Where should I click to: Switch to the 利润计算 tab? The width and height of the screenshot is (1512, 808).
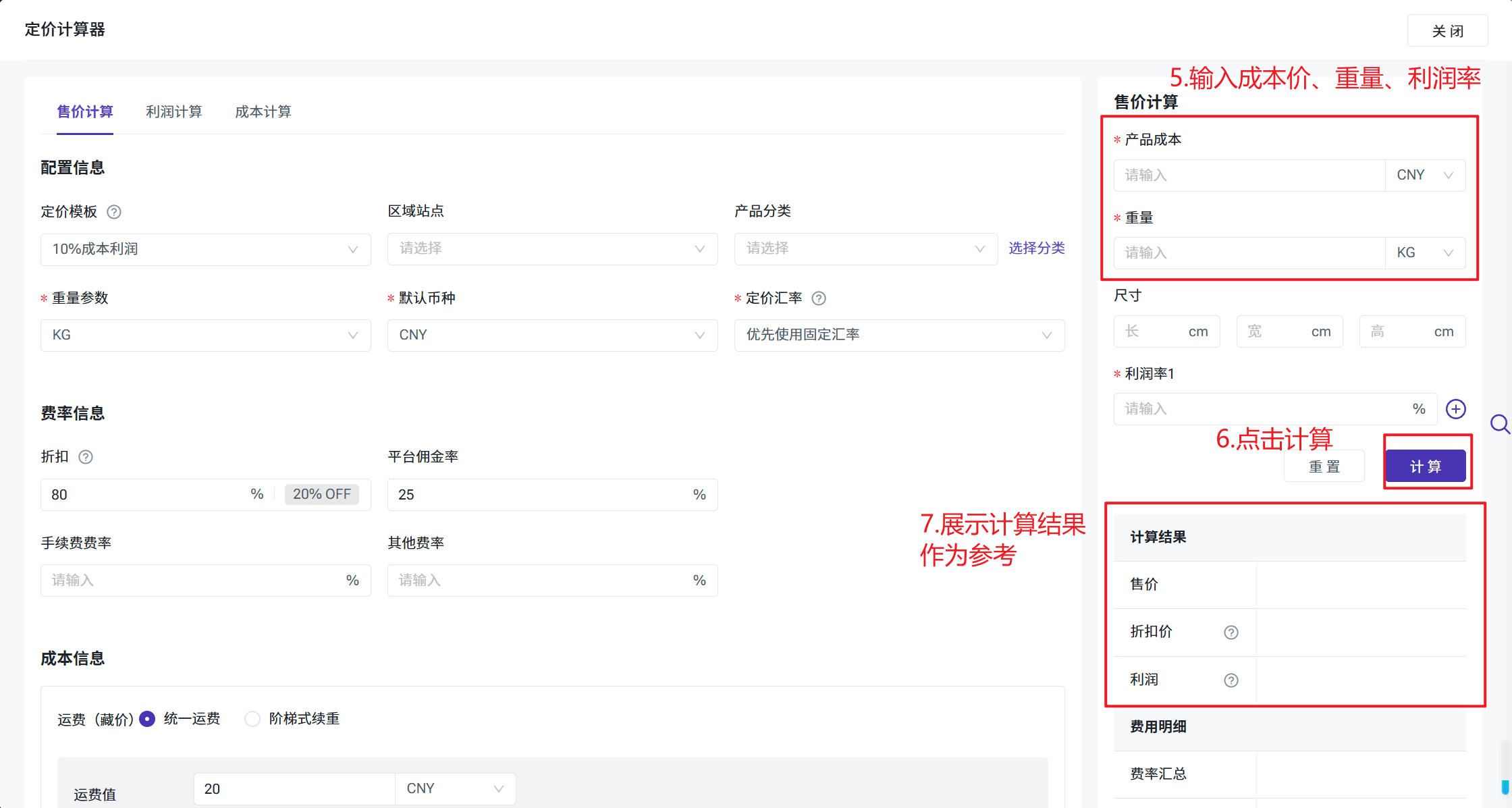173,112
